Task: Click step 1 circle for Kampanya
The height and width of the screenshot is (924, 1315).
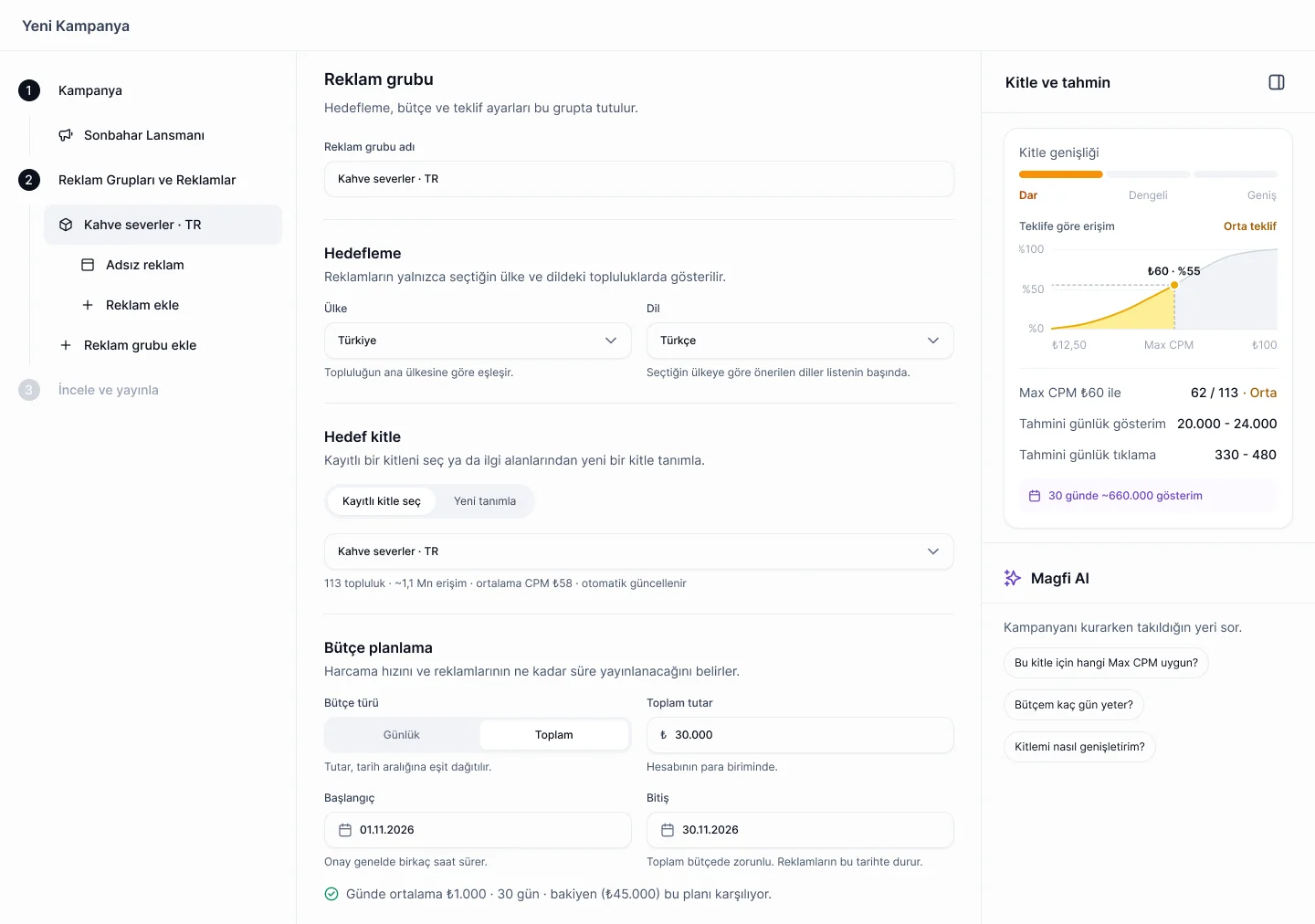Action: 29,90
